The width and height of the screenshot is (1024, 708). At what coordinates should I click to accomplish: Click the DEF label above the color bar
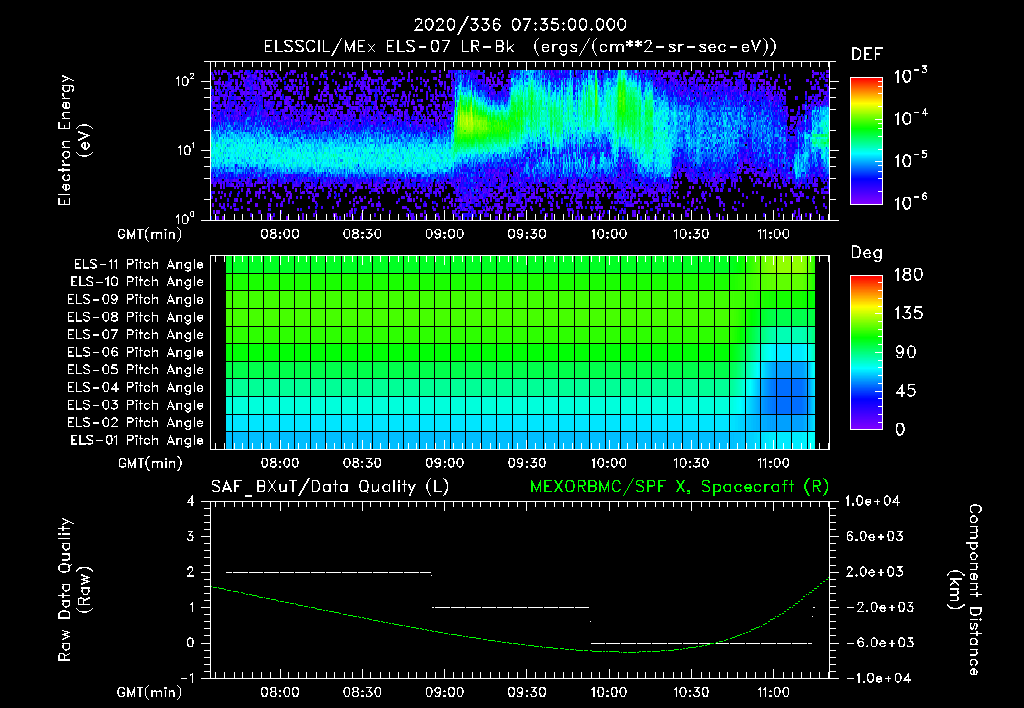pos(866,55)
